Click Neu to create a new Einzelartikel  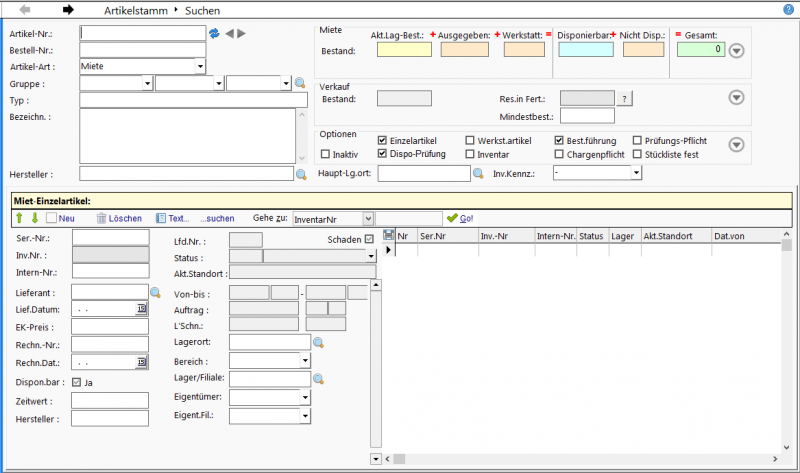pyautogui.click(x=61, y=218)
